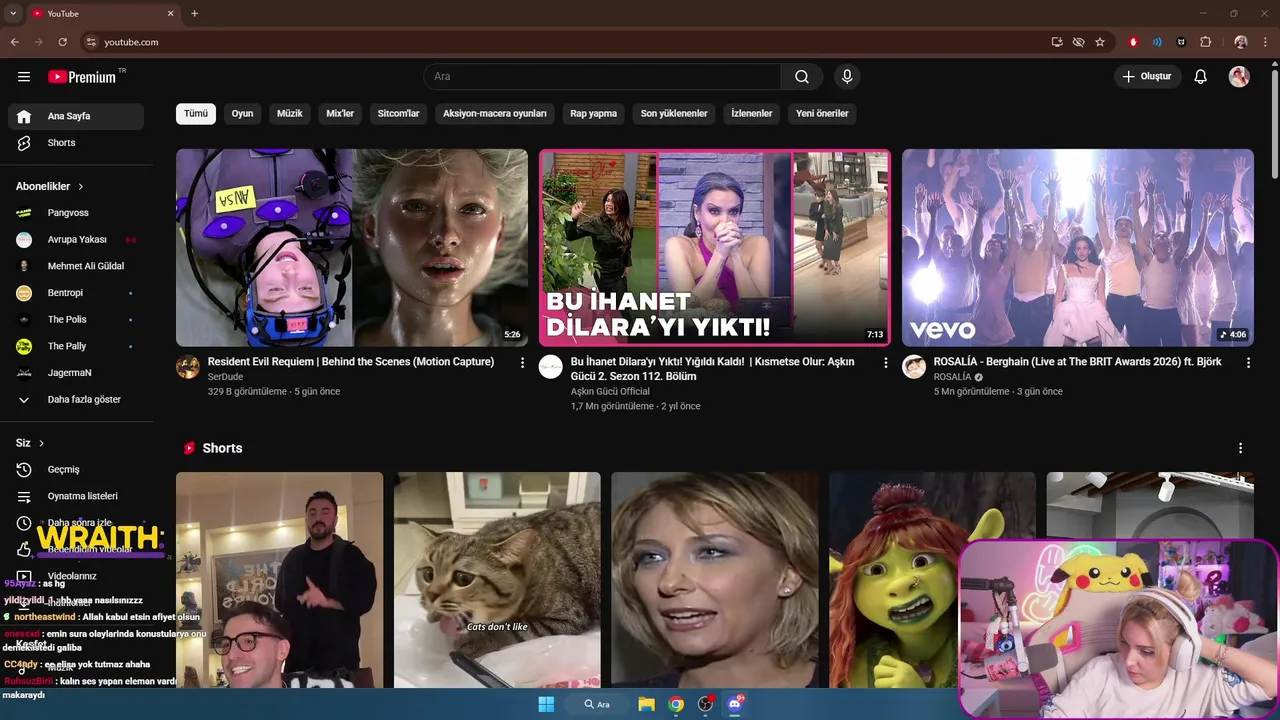Click the YouTube search input field
Screen dimensions: 1280x720
(x=603, y=77)
